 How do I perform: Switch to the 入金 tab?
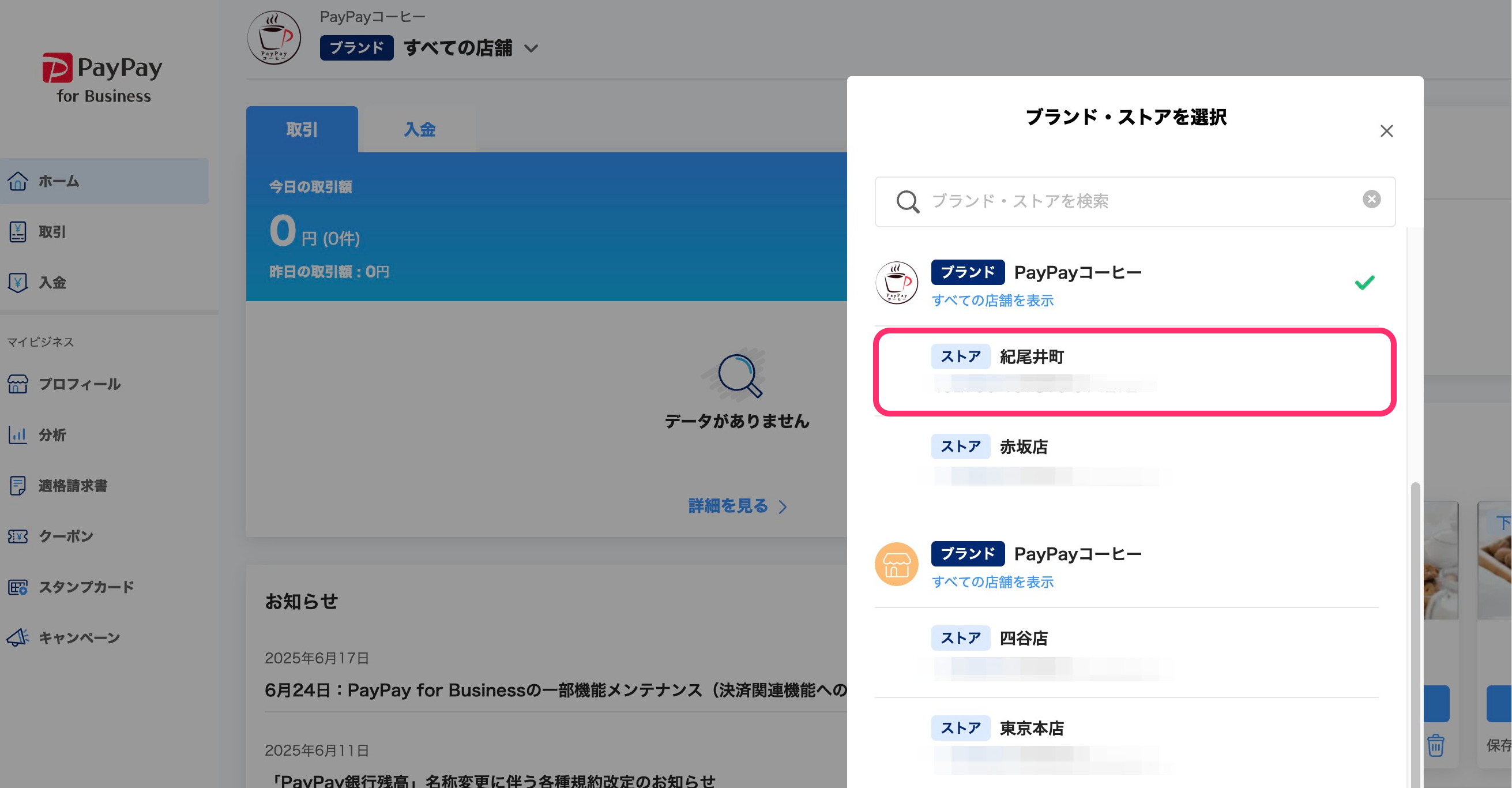point(419,129)
